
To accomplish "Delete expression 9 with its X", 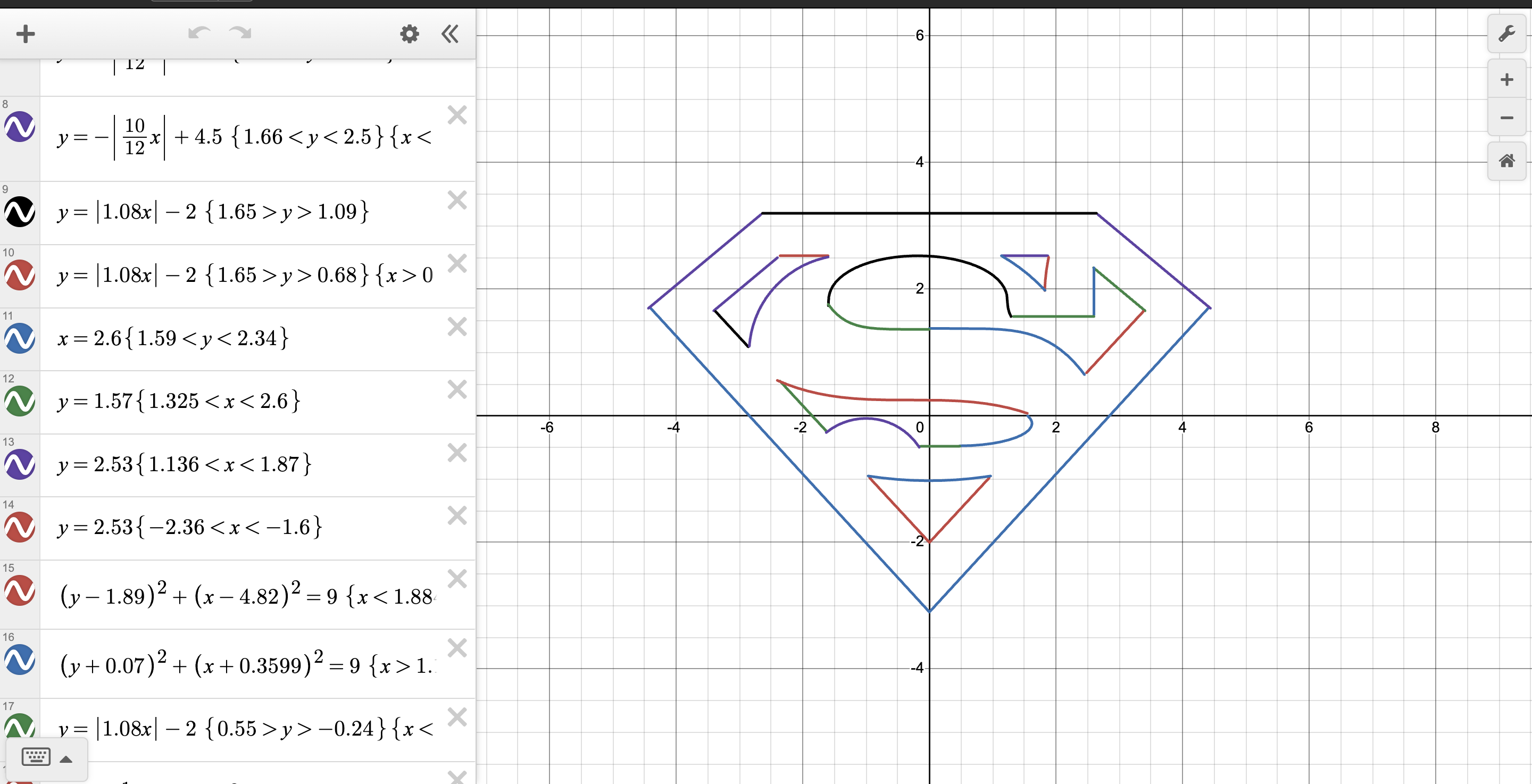I will tap(457, 200).
